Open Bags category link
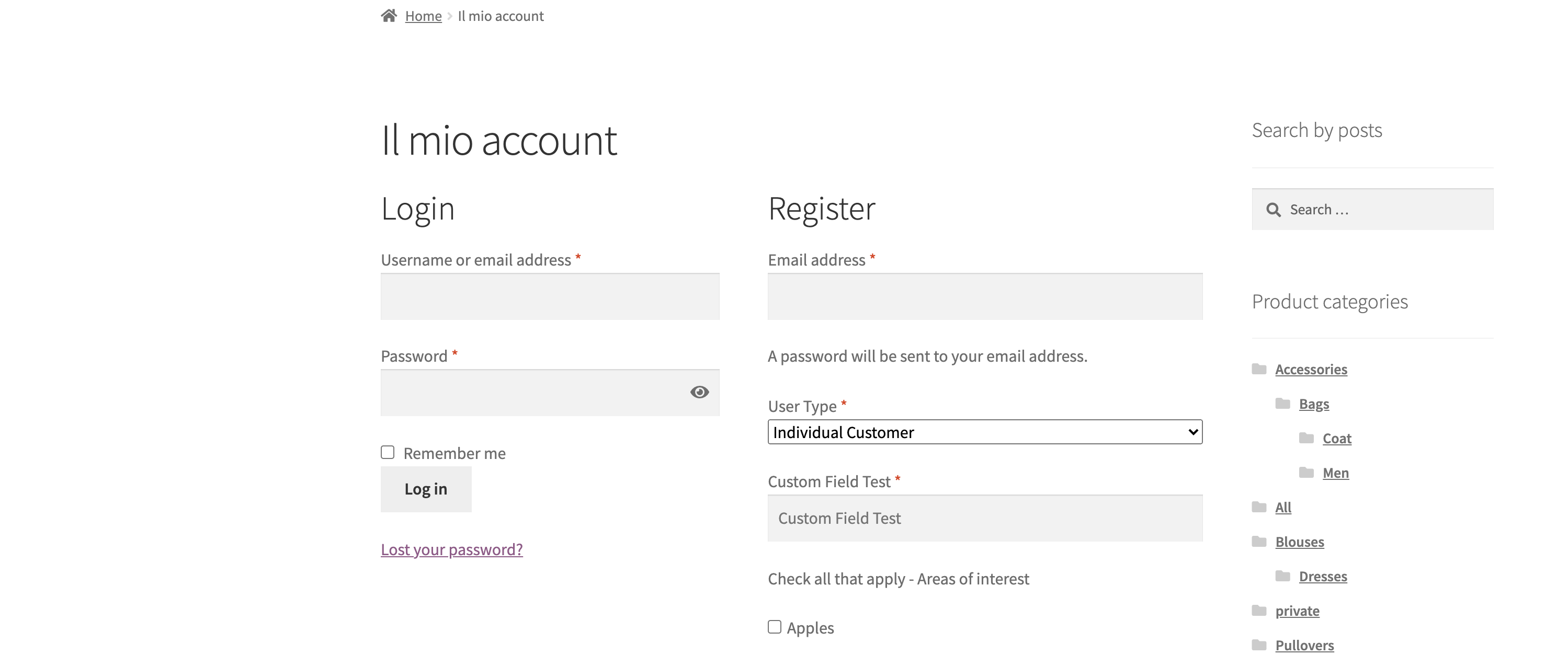Image resolution: width=1568 pixels, height=666 pixels. [x=1314, y=405]
